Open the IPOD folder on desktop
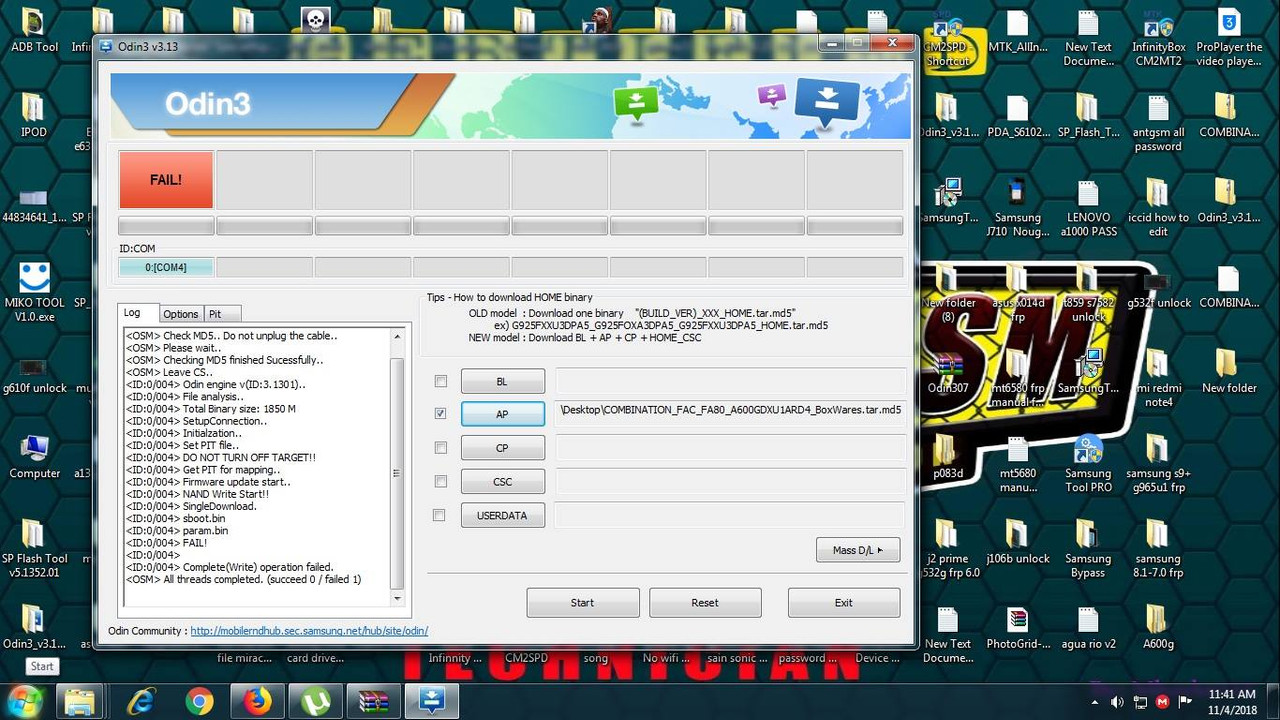 (34, 115)
